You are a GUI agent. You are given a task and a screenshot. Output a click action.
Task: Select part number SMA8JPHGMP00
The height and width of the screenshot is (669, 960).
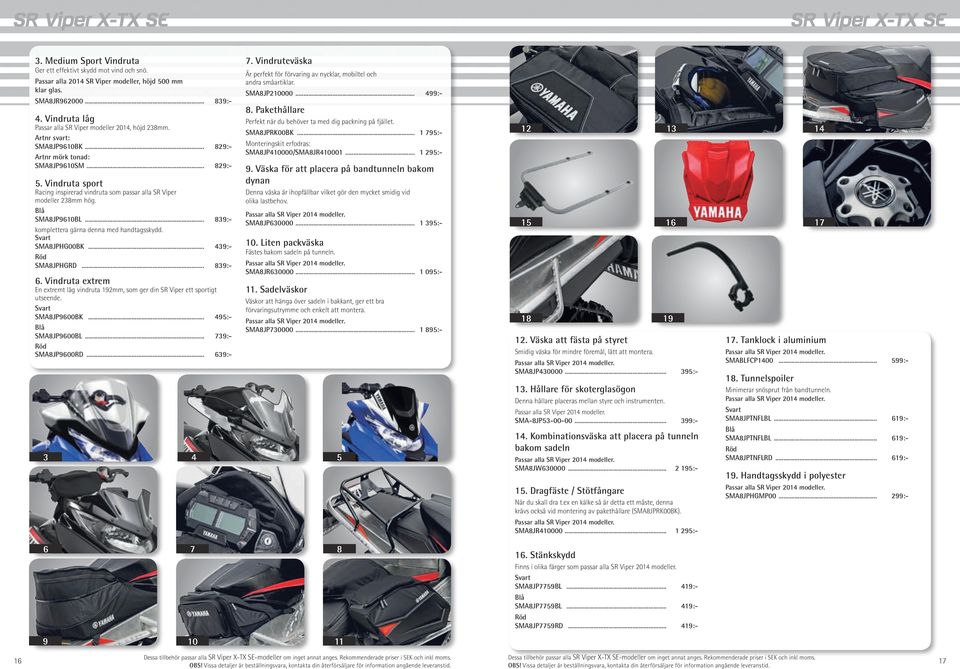(751, 496)
